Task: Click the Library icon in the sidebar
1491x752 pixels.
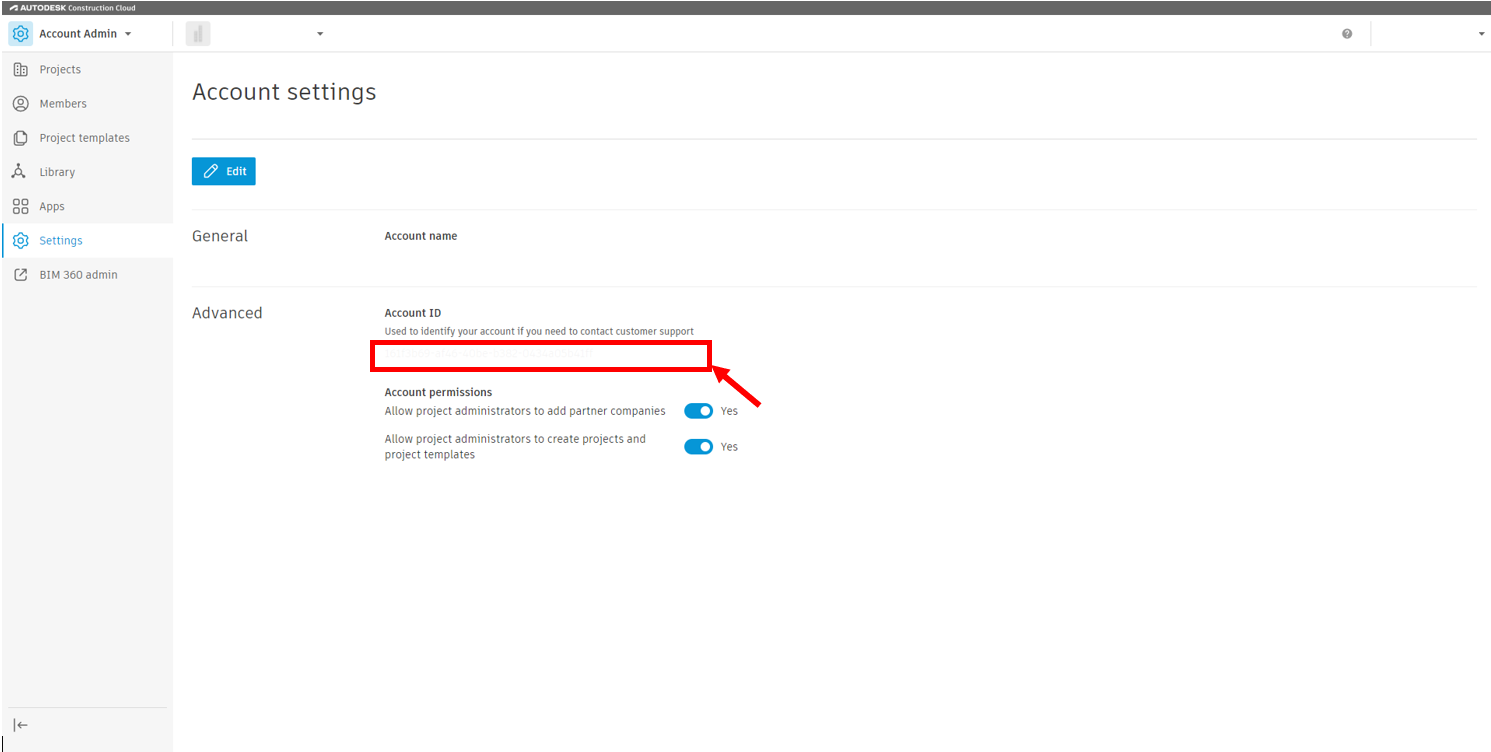Action: (x=20, y=171)
